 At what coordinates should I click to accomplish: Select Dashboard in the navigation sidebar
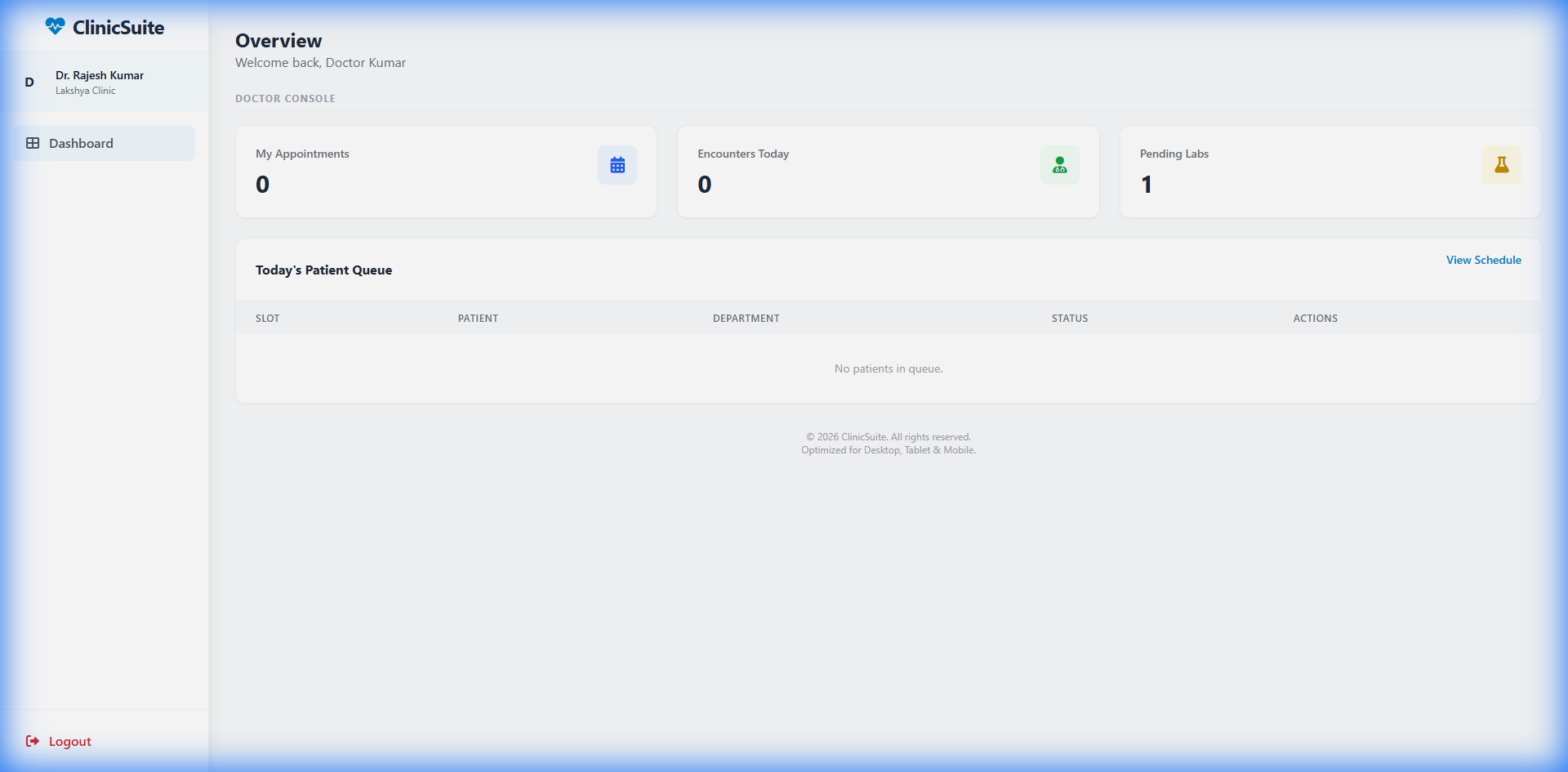pyautogui.click(x=81, y=143)
